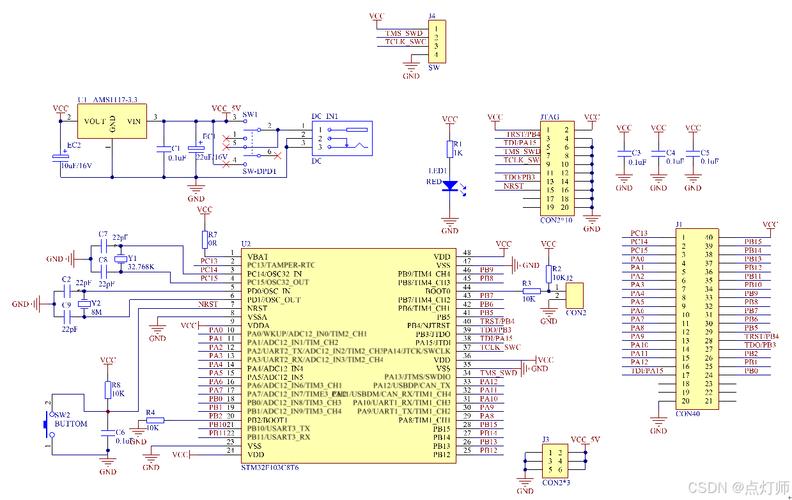The width and height of the screenshot is (792, 500).
Task: Select resistor R8 10K reset pull-up
Action: tap(108, 390)
